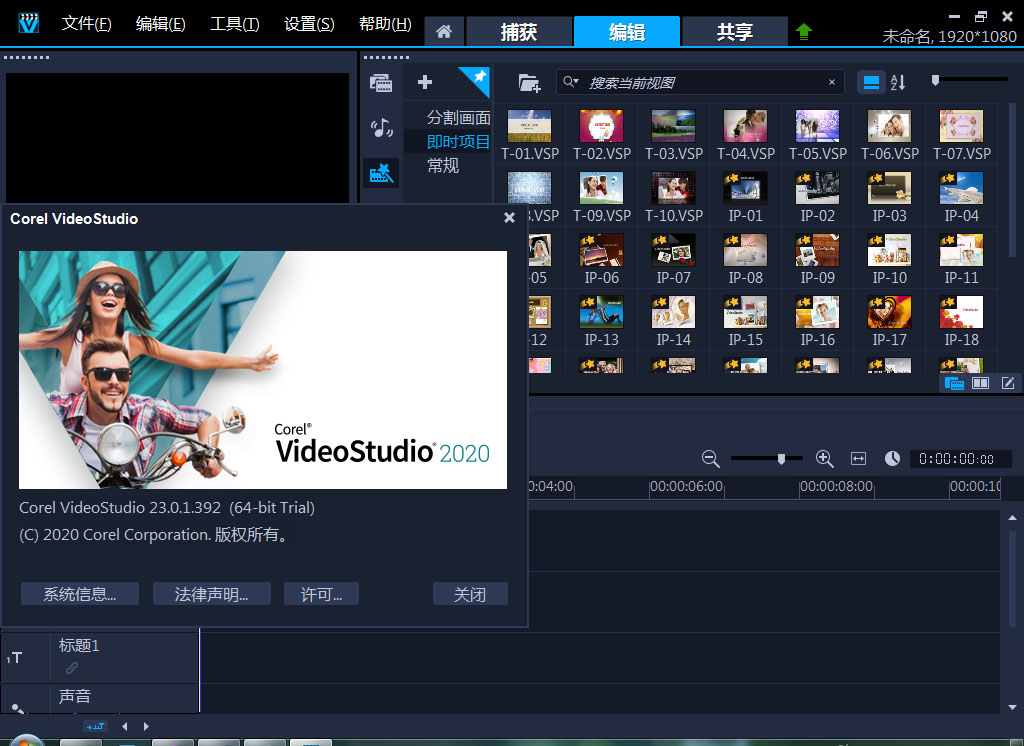Click the import media folder icon

529,83
